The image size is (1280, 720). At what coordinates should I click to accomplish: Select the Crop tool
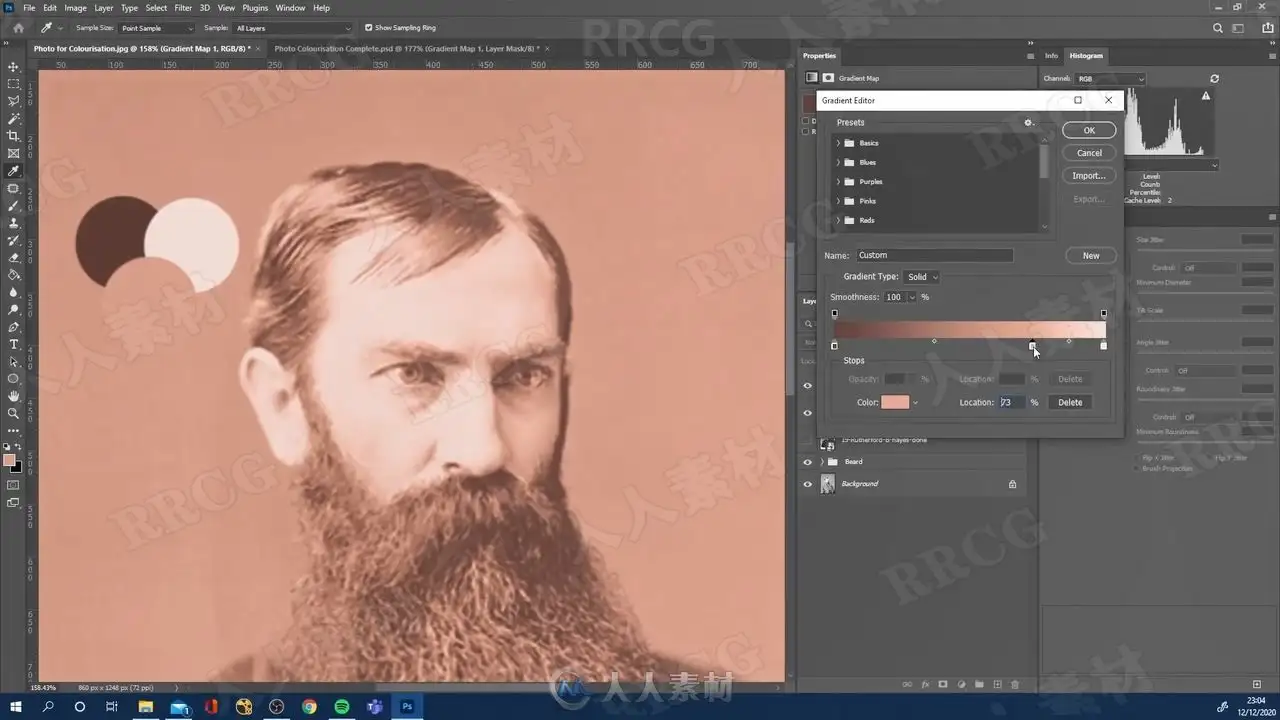point(14,136)
